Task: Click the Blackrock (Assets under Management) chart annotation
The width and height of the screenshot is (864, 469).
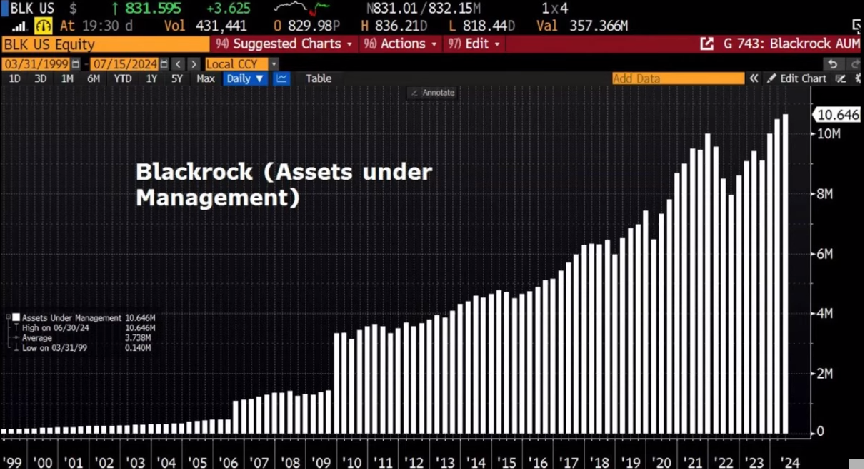Action: click(284, 185)
